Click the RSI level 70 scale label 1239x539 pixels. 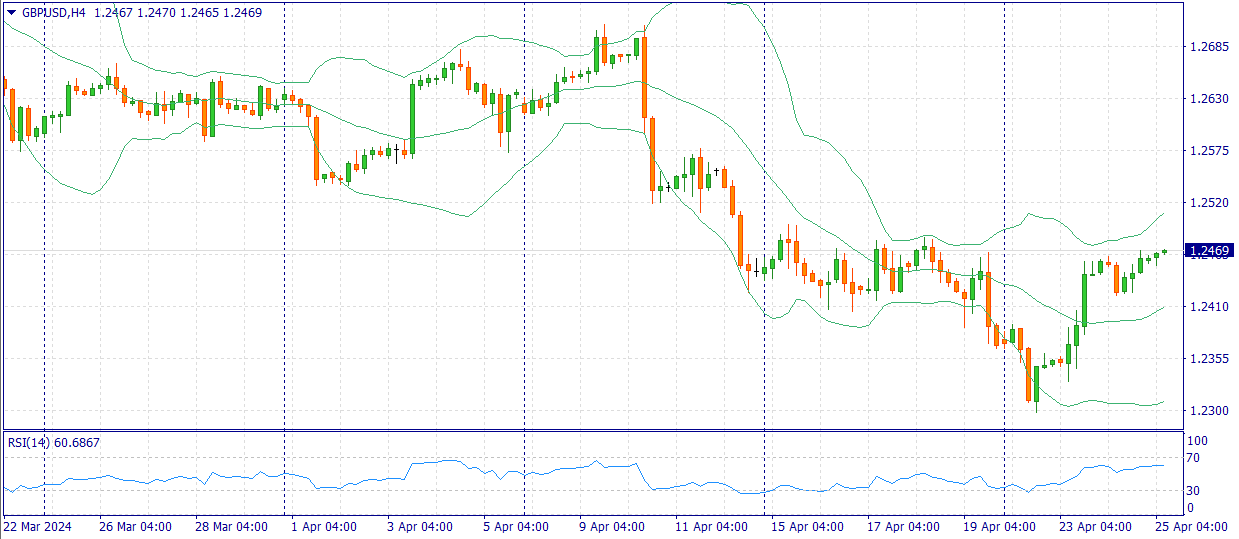point(1193,459)
